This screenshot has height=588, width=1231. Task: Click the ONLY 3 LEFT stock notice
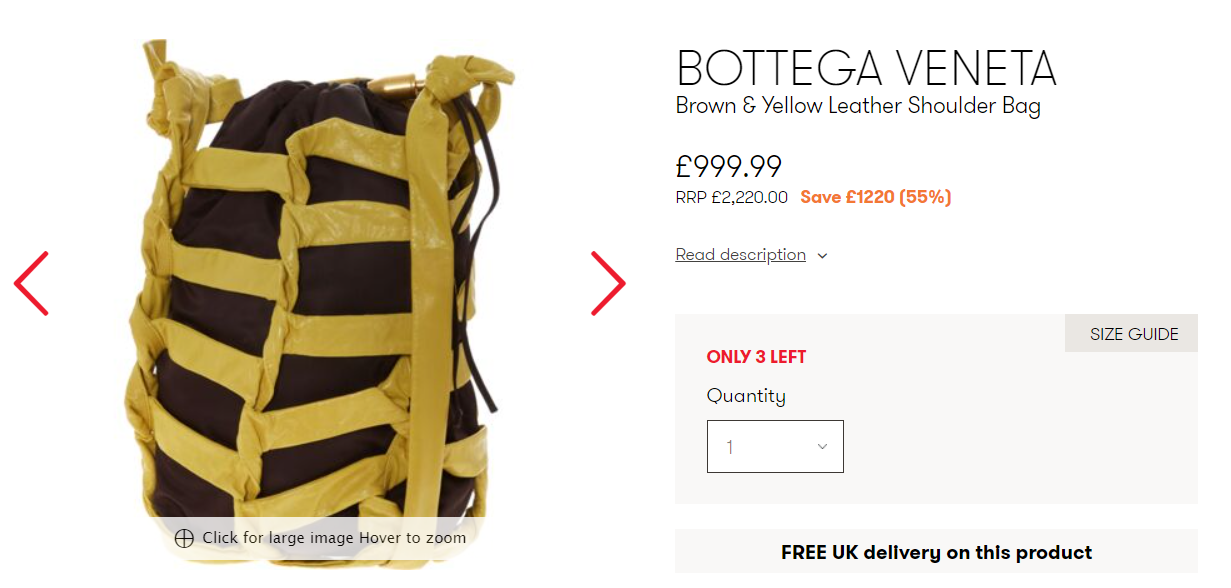click(x=756, y=357)
